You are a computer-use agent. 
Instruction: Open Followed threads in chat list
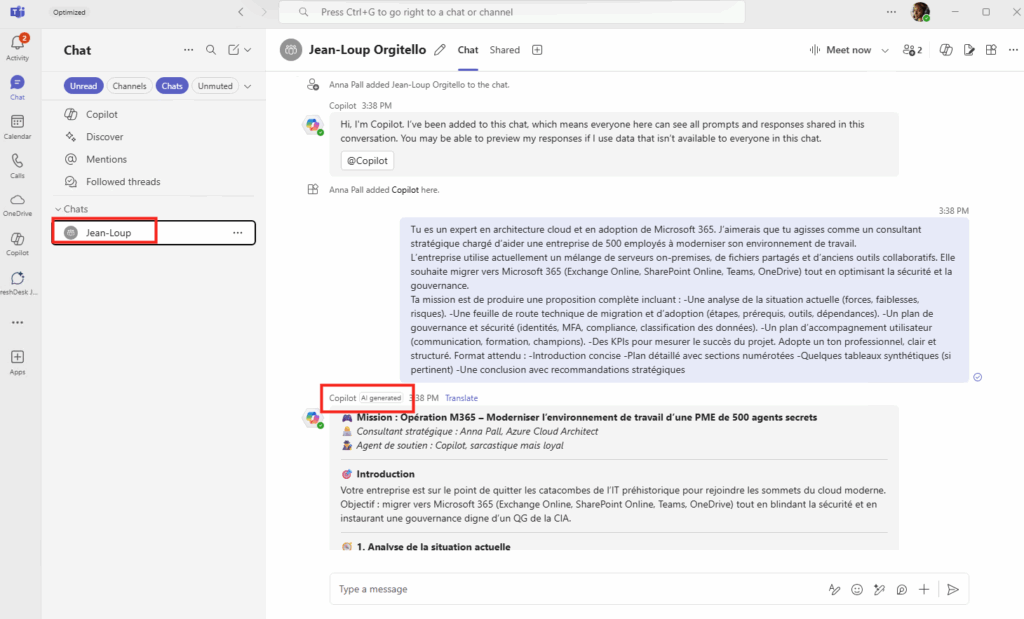(x=123, y=182)
